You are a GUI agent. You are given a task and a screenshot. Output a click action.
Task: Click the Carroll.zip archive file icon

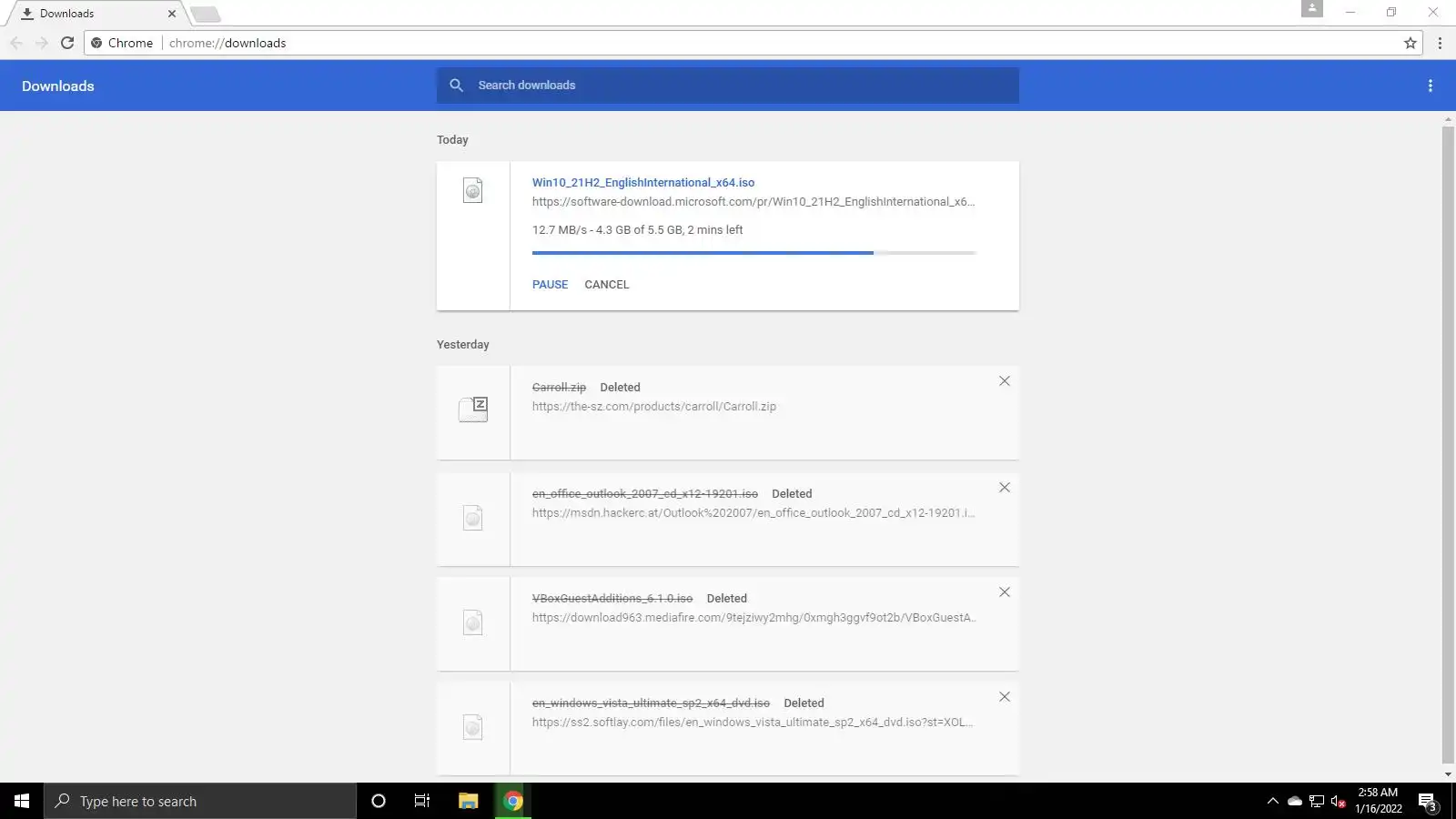pos(473,409)
